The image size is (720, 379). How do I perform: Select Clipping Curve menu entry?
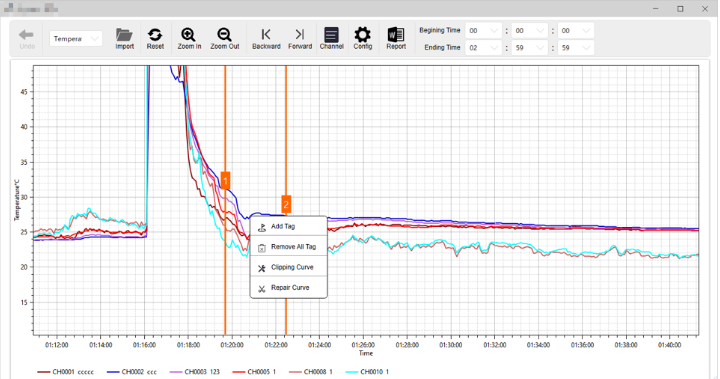[x=288, y=267]
